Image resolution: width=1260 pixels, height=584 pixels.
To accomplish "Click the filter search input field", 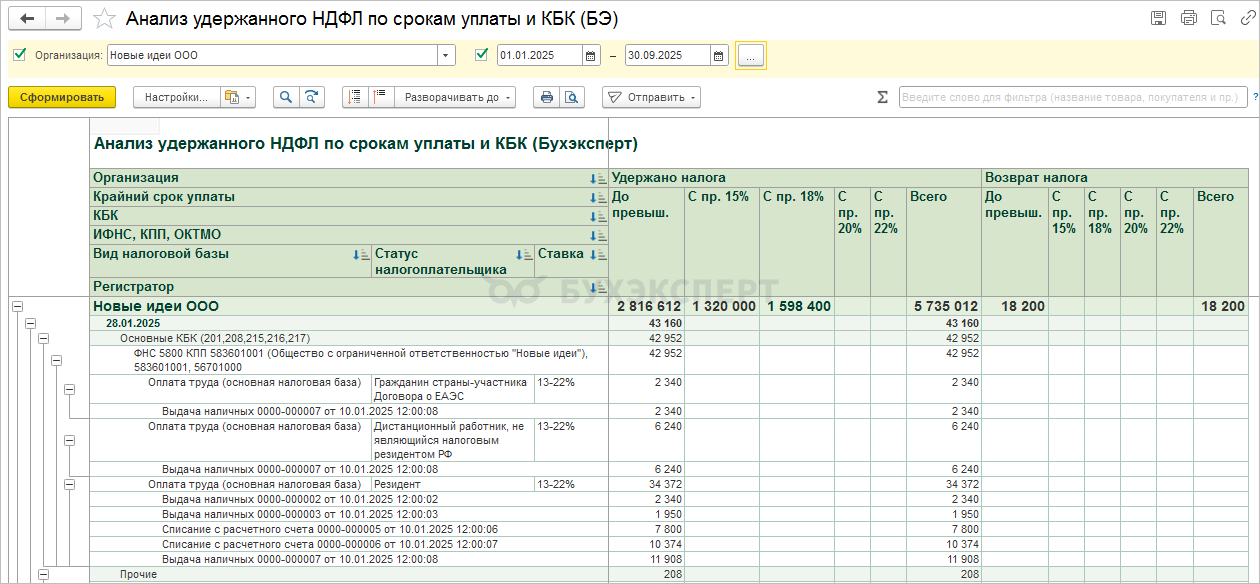I will [x=1072, y=97].
